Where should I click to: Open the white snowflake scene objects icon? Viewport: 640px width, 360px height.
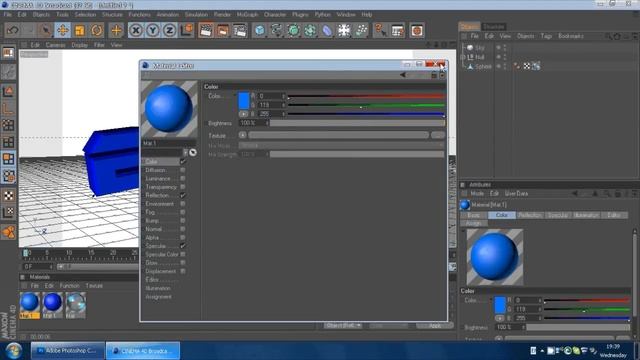pyautogui.click(x=344, y=30)
